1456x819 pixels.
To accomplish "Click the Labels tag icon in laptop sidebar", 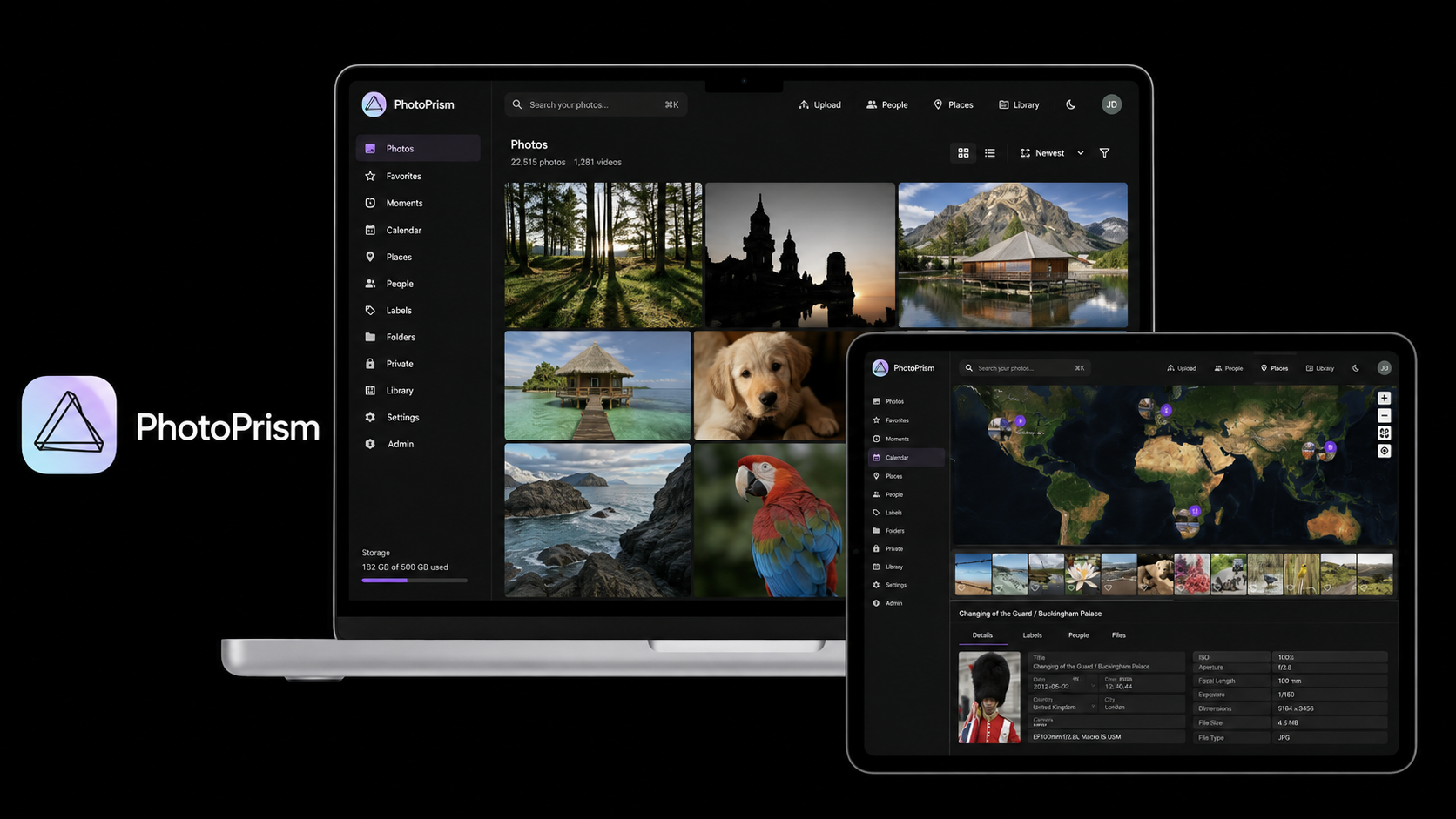I will click(370, 310).
